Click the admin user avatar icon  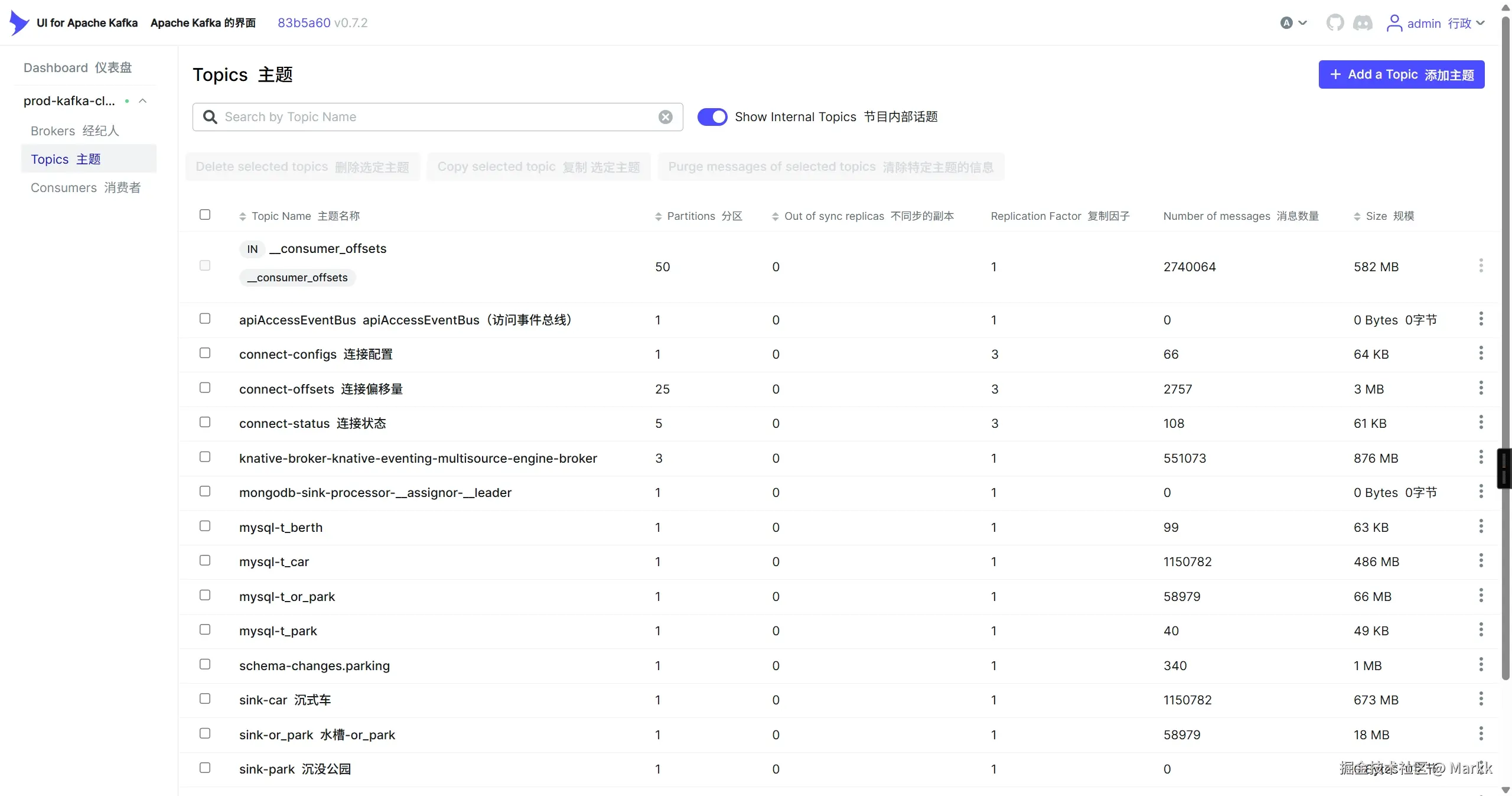click(x=1394, y=23)
